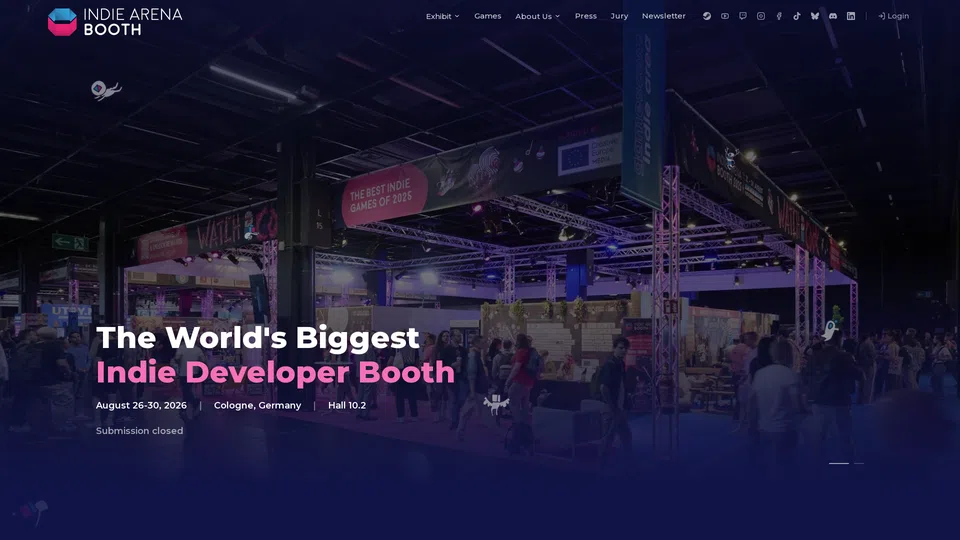
Task: Open the LinkedIn icon link
Action: tap(851, 16)
